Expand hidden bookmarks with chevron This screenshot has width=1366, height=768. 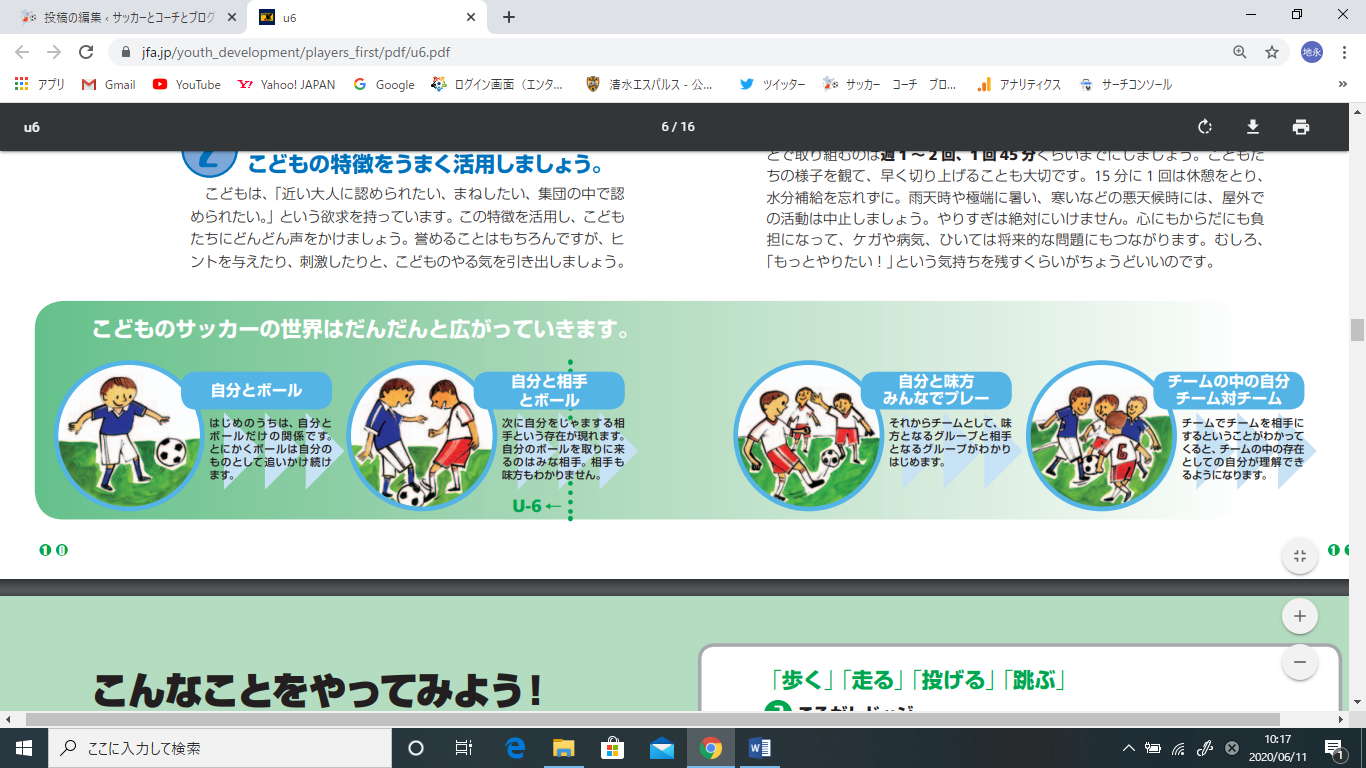[x=1342, y=85]
